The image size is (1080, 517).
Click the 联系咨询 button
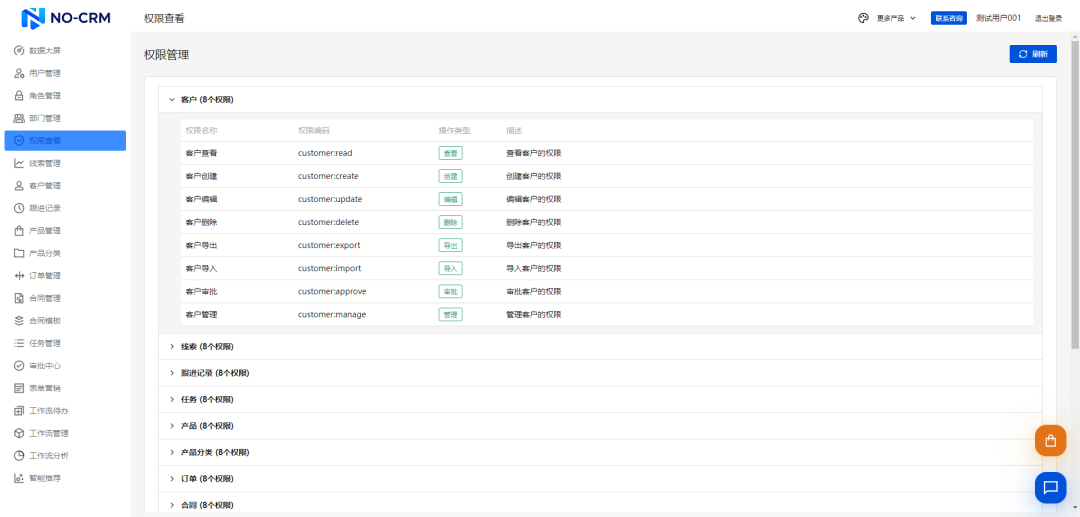click(x=948, y=18)
